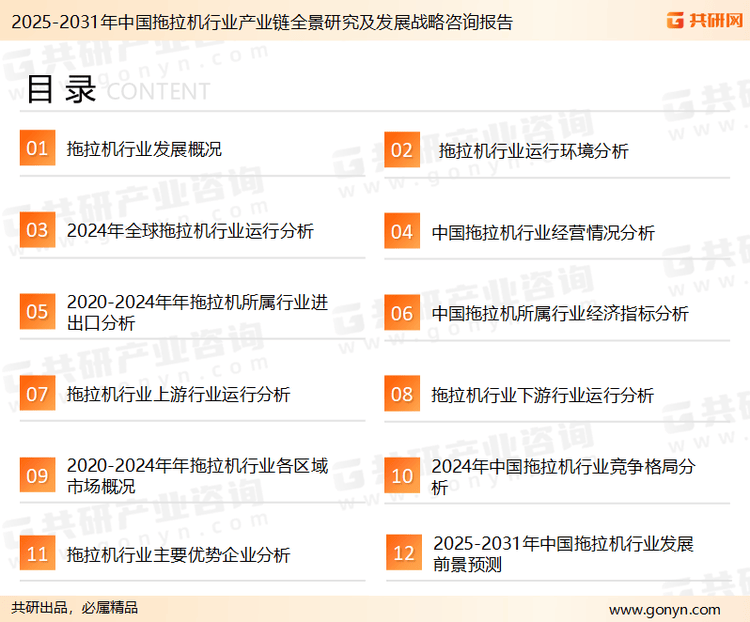Select 拖拉机行业上游行业运行分析 entry

click(x=178, y=395)
